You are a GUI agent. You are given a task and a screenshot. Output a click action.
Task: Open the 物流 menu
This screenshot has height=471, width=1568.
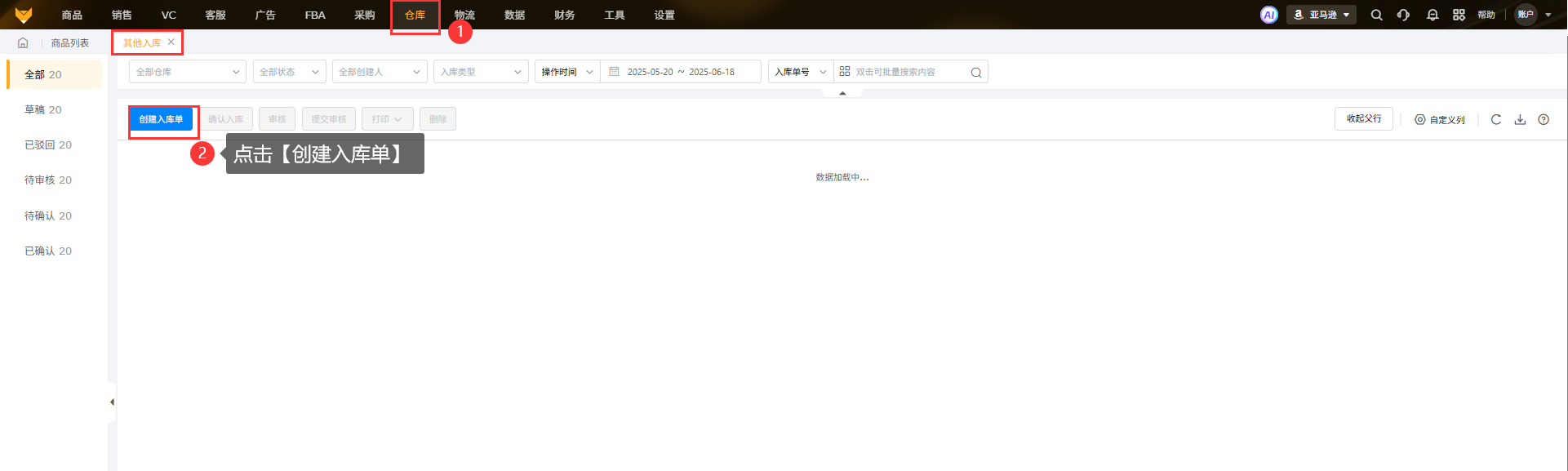click(x=464, y=15)
